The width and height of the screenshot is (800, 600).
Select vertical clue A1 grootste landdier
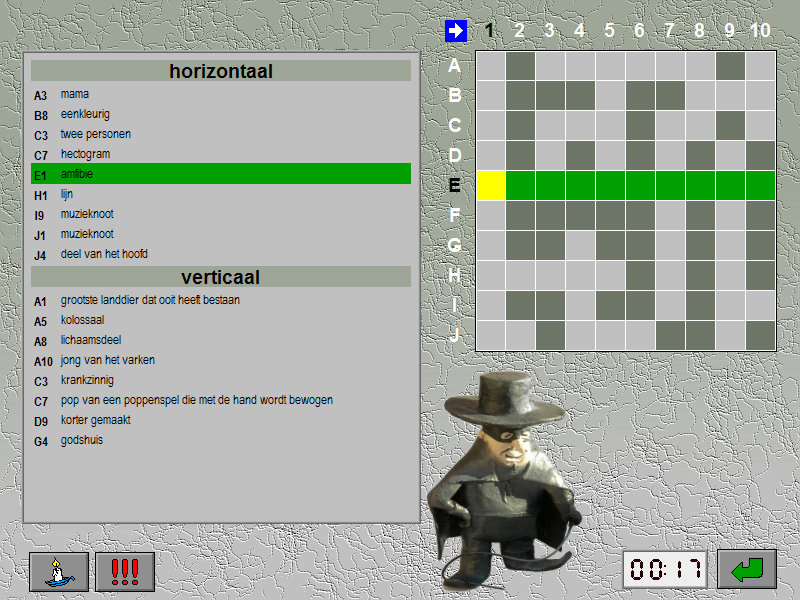click(221, 301)
